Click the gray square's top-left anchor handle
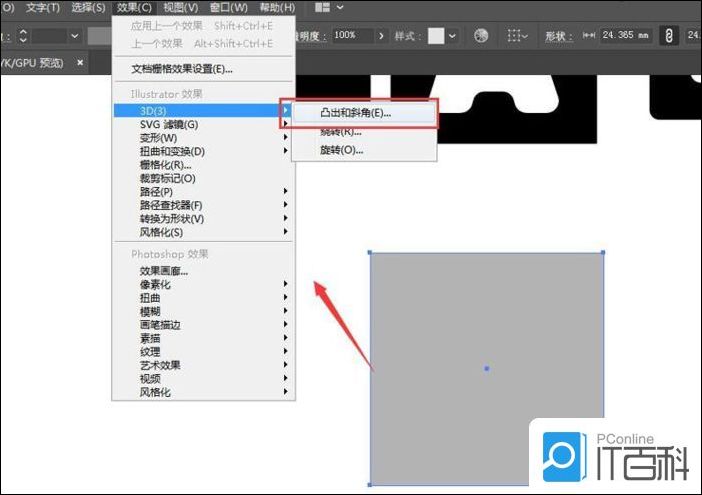This screenshot has height=495, width=702. pyautogui.click(x=370, y=253)
